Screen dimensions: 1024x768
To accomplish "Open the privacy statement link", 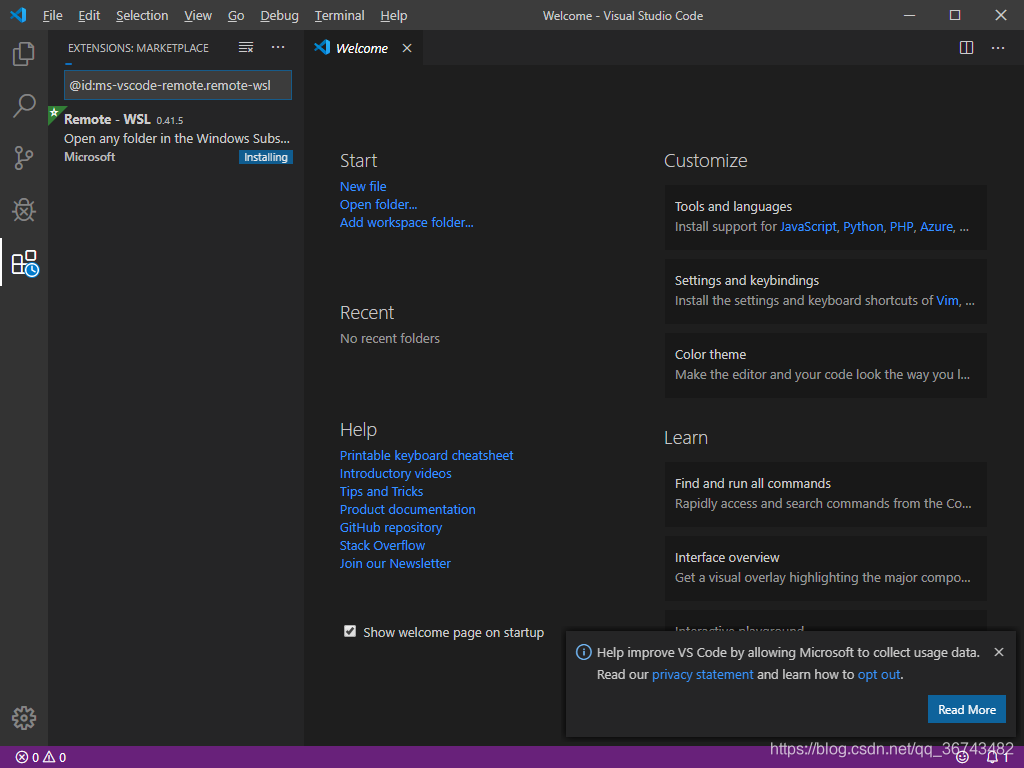I will [702, 675].
